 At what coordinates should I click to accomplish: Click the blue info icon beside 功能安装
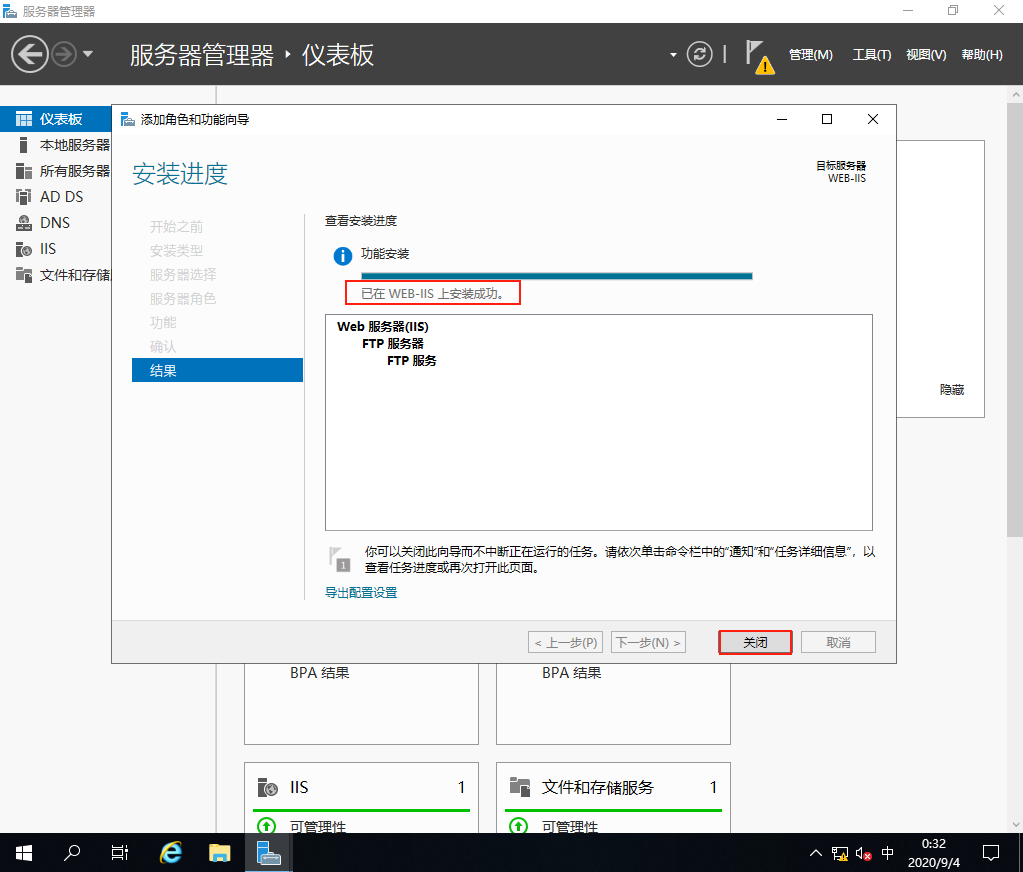point(343,256)
